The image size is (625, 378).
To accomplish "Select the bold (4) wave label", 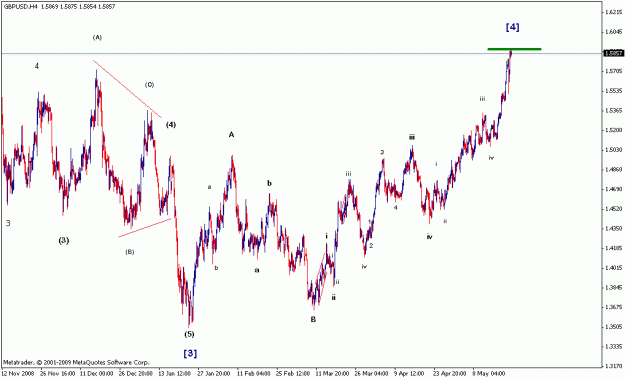I will [x=171, y=125].
